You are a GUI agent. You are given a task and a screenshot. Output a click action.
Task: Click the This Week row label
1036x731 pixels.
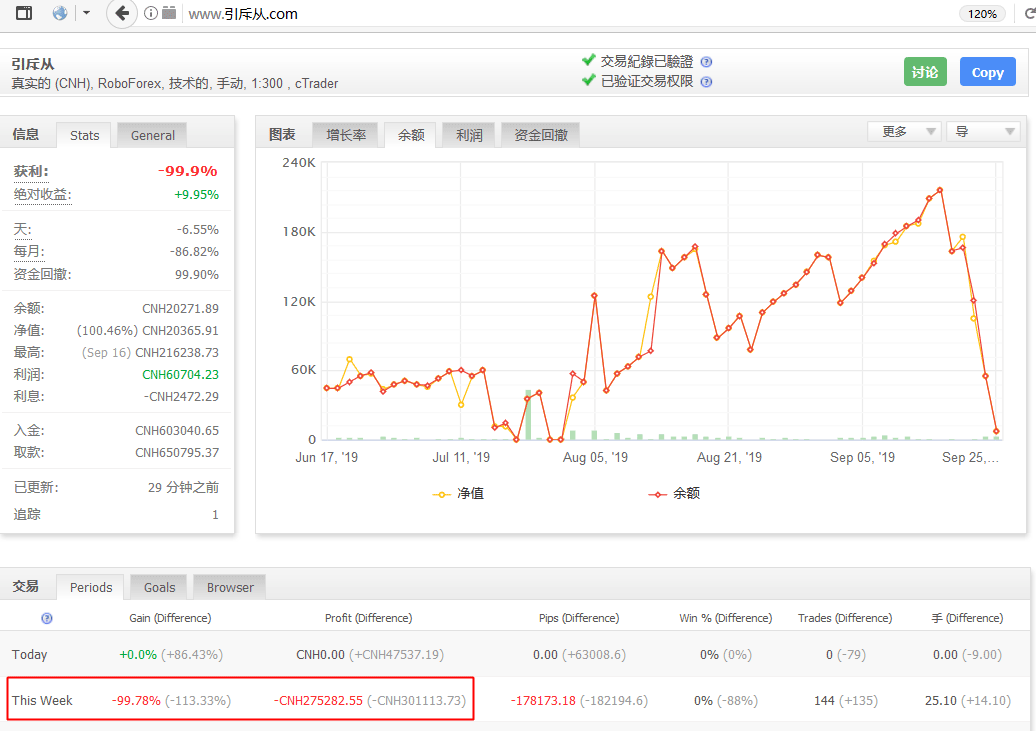[42, 701]
